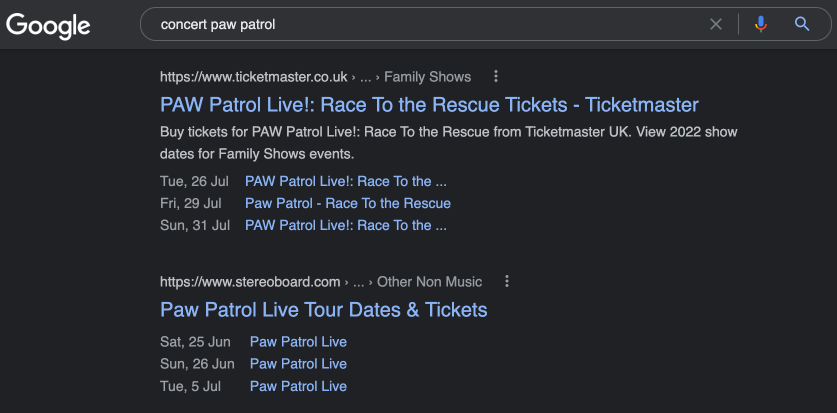Image resolution: width=837 pixels, height=413 pixels.
Task: Open the Tue, 5 Jul Paw Patrol Live link
Action: point(298,386)
